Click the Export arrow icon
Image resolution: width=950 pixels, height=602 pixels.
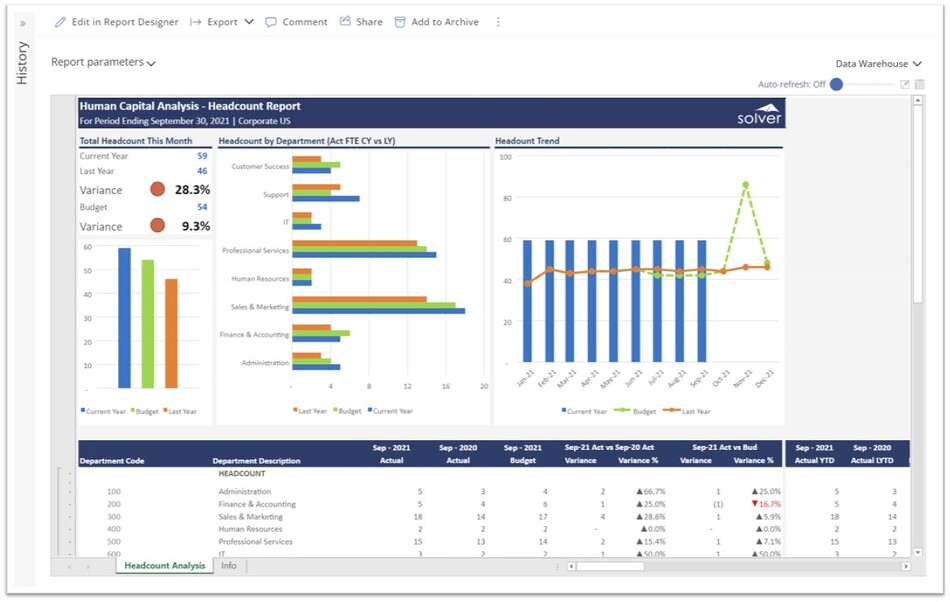[196, 22]
